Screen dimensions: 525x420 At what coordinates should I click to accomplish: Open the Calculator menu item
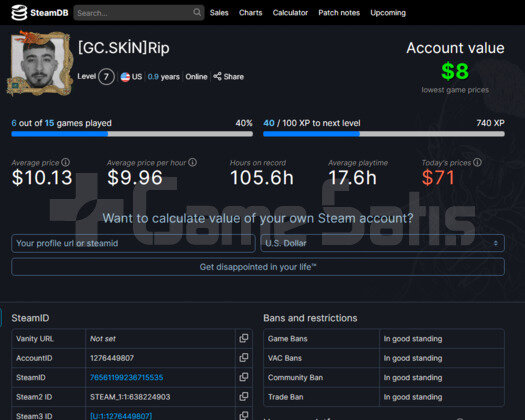point(290,13)
